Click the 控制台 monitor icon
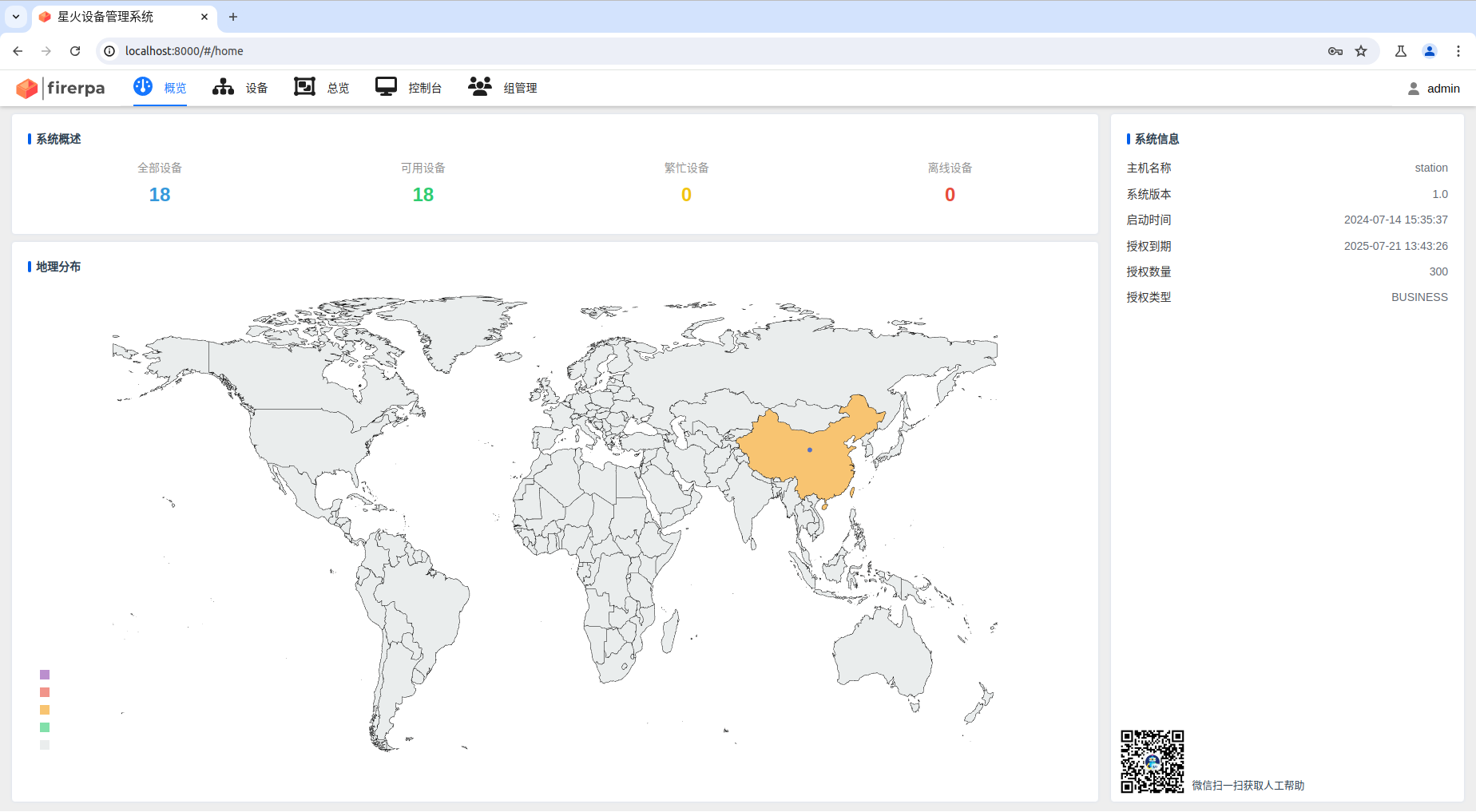 [387, 86]
